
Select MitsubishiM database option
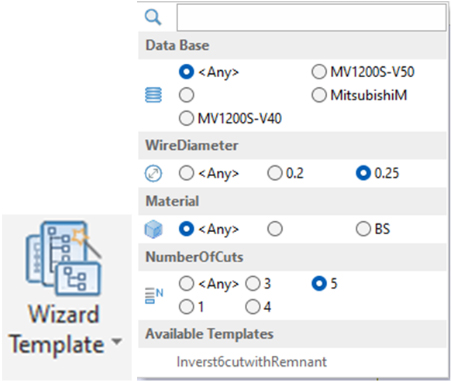tap(359, 95)
